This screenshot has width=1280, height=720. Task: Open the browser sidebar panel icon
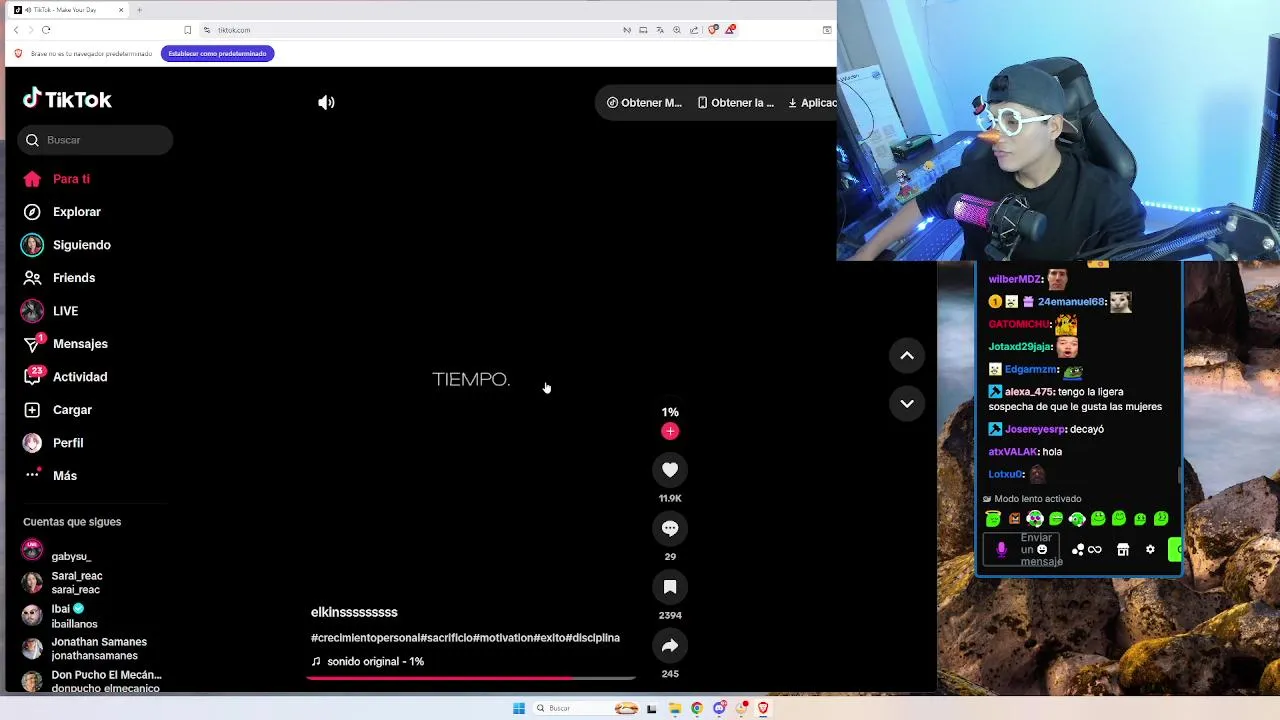(827, 30)
